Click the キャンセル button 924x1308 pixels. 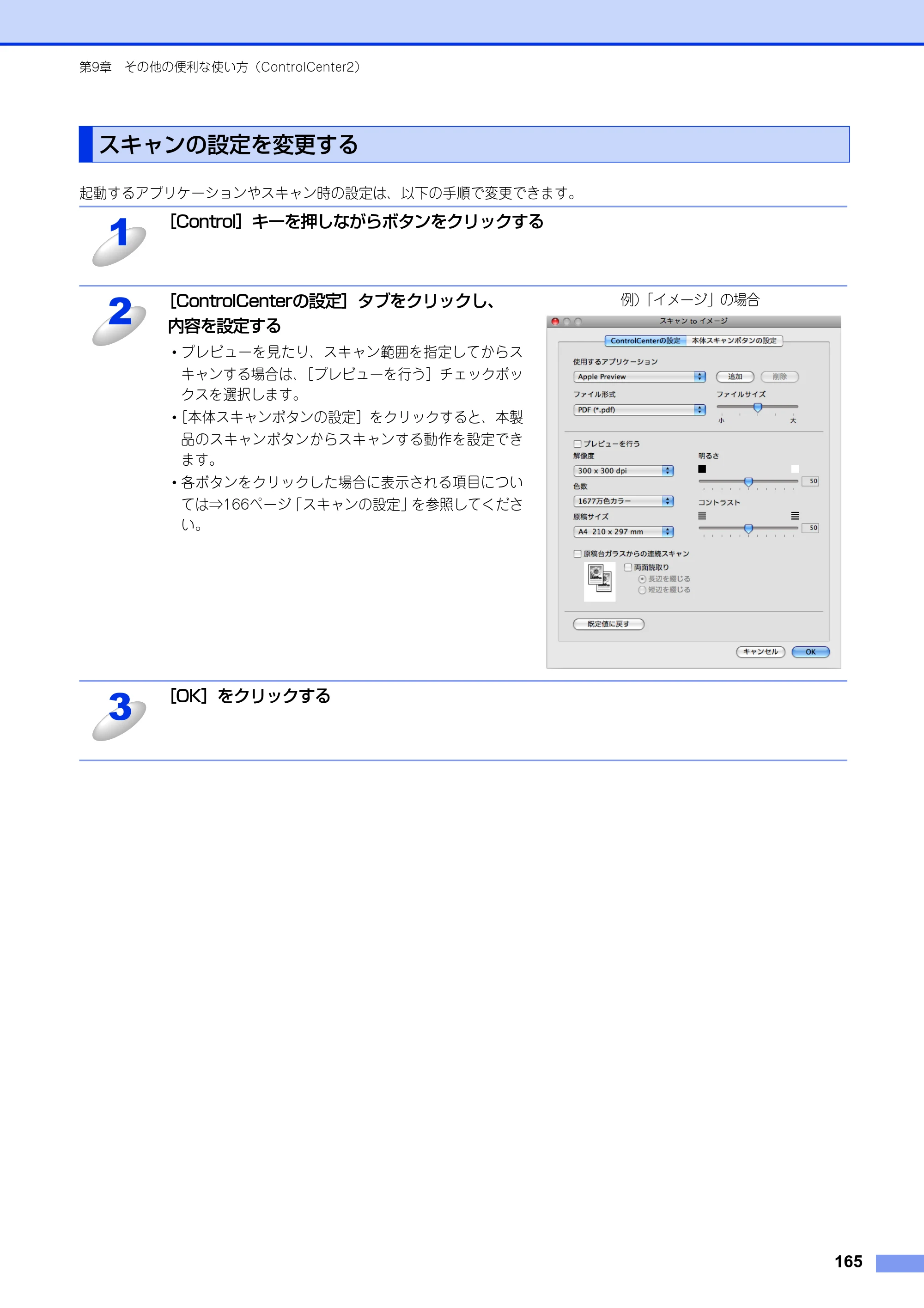[760, 652]
